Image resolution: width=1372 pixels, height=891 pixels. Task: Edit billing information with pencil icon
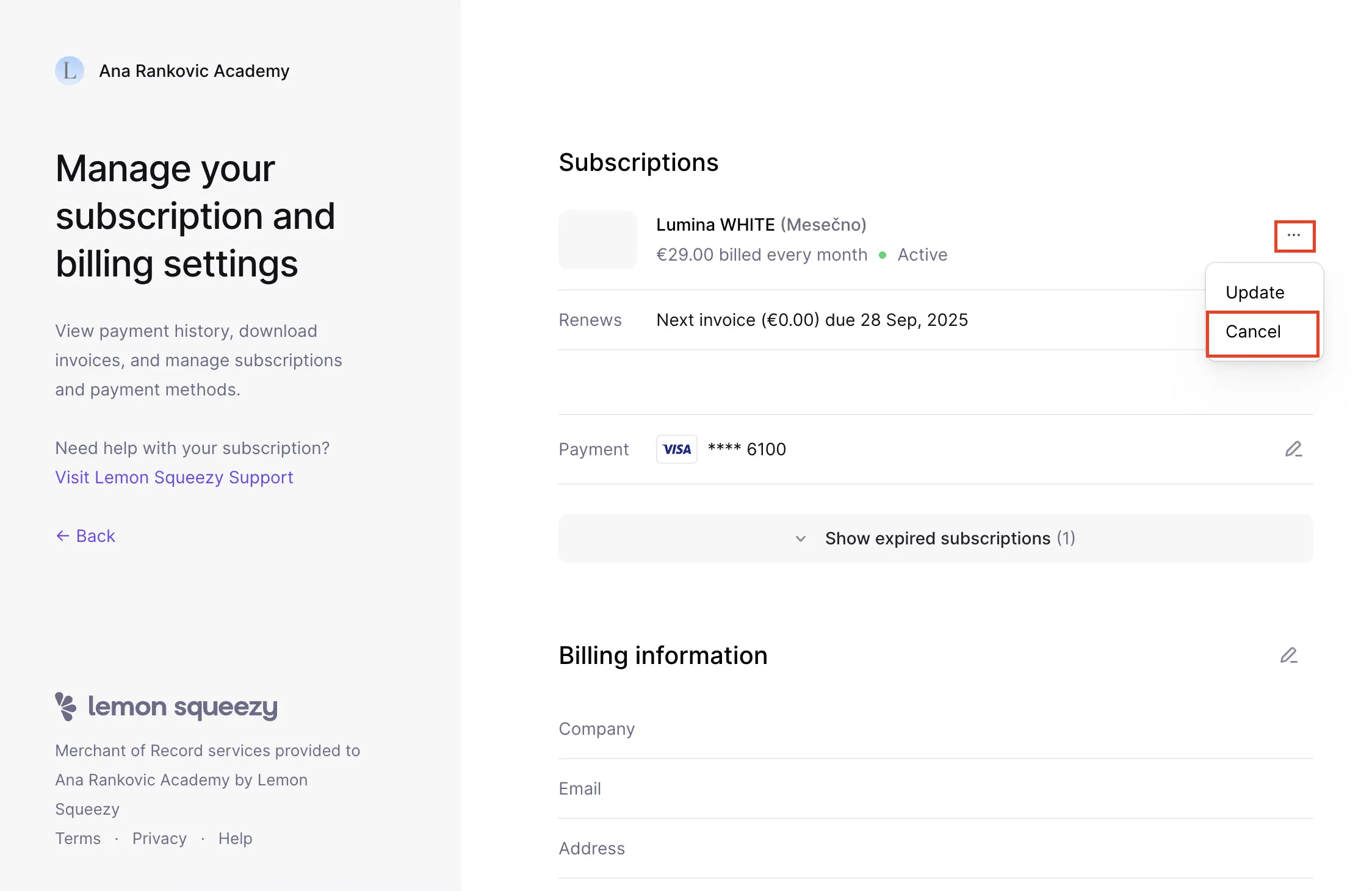tap(1288, 655)
